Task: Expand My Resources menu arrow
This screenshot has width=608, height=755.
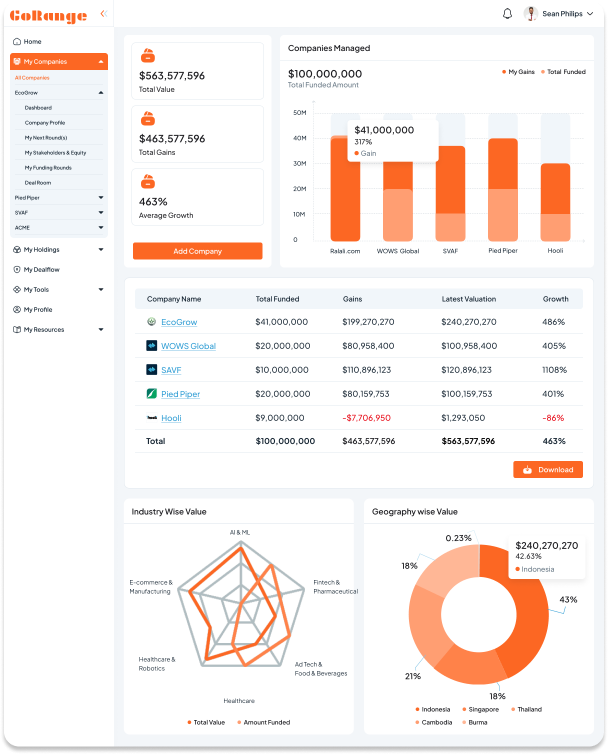Action: click(101, 329)
